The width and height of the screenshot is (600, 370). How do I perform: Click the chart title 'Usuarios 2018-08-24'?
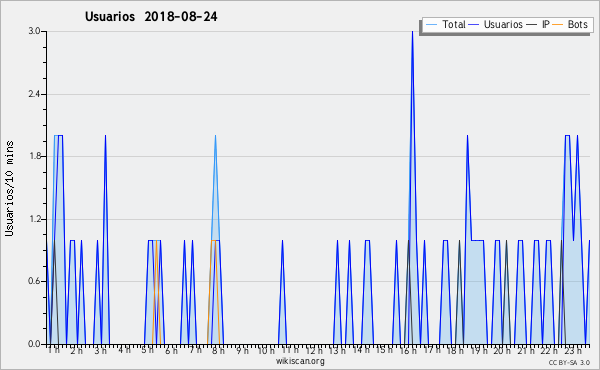click(151, 17)
